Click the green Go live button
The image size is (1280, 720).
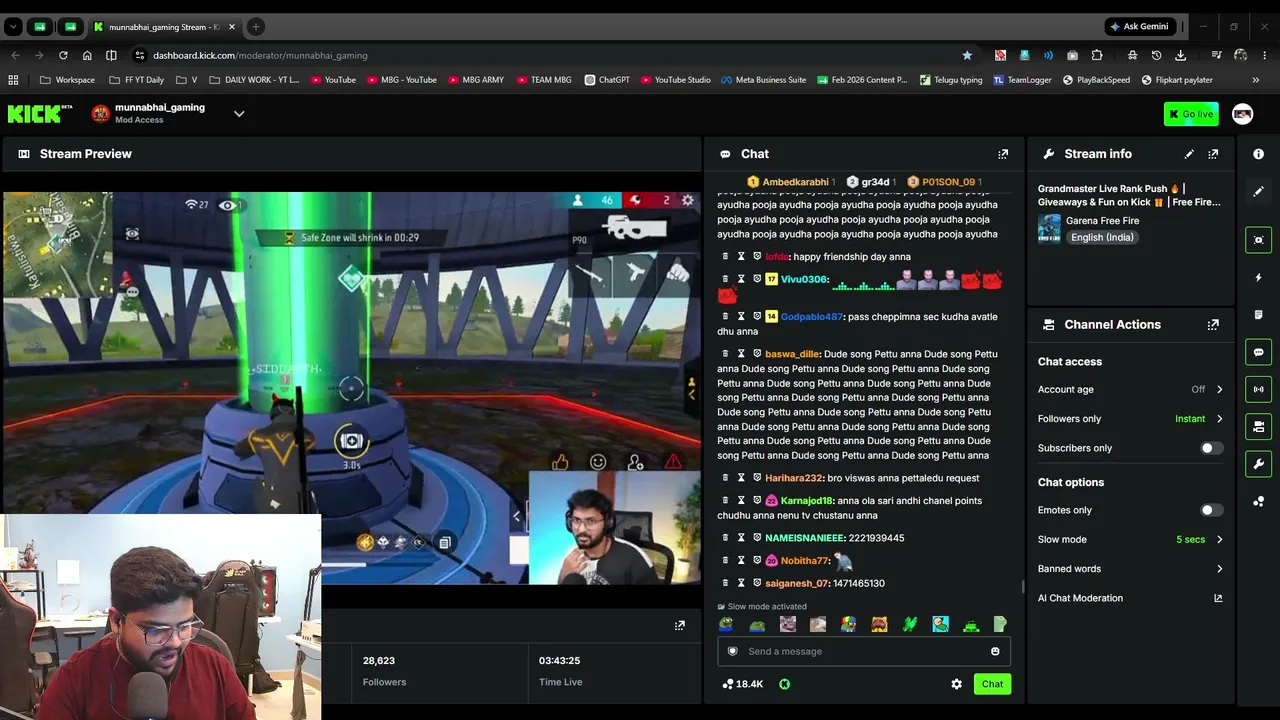[1191, 114]
